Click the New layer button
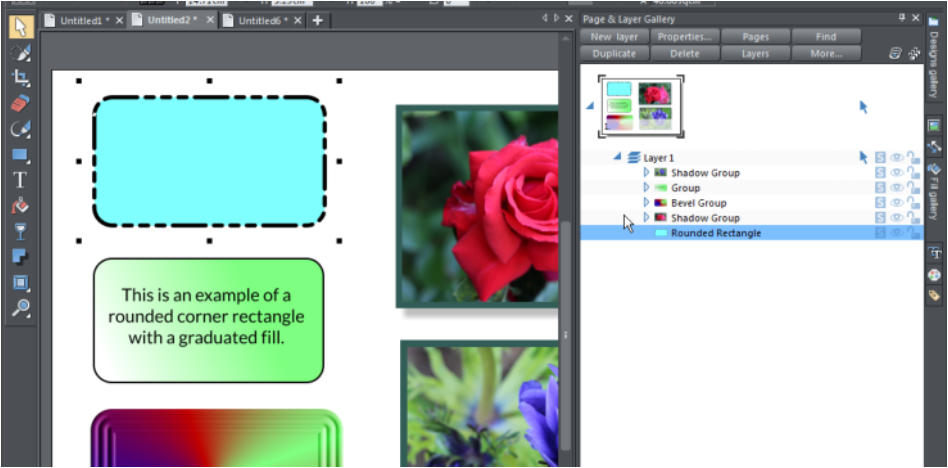The image size is (948, 468). pos(614,37)
